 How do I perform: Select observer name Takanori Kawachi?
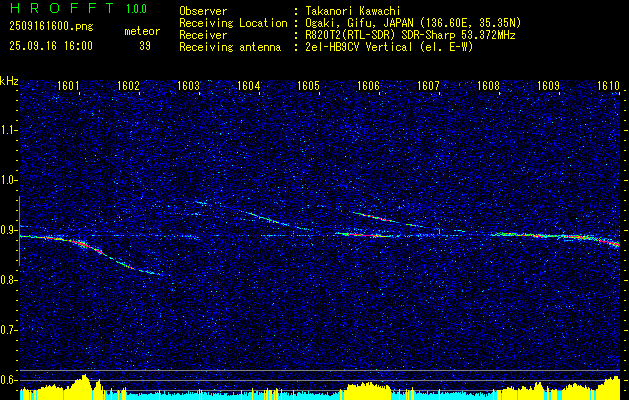[x=352, y=11]
